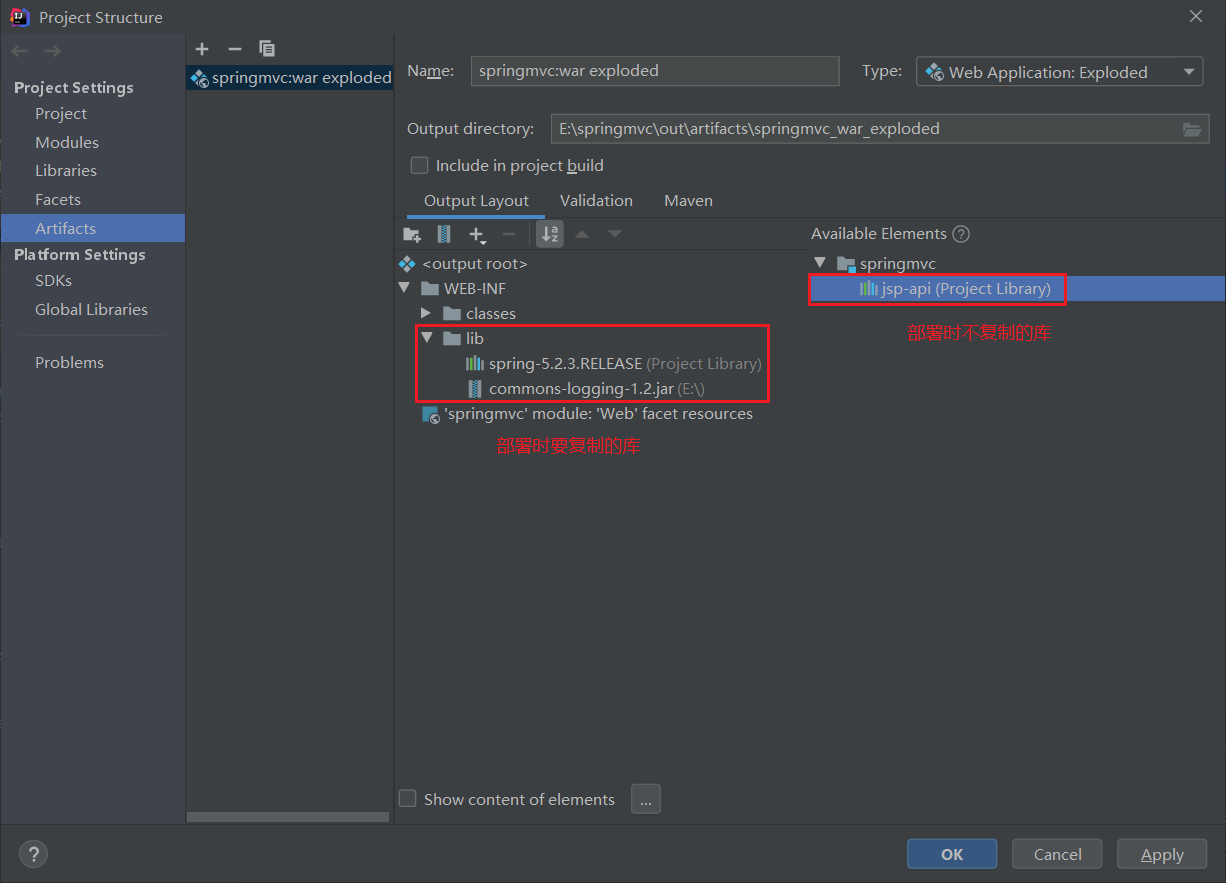Image resolution: width=1226 pixels, height=883 pixels.
Task: Open the help question mark button
Action: coord(33,854)
